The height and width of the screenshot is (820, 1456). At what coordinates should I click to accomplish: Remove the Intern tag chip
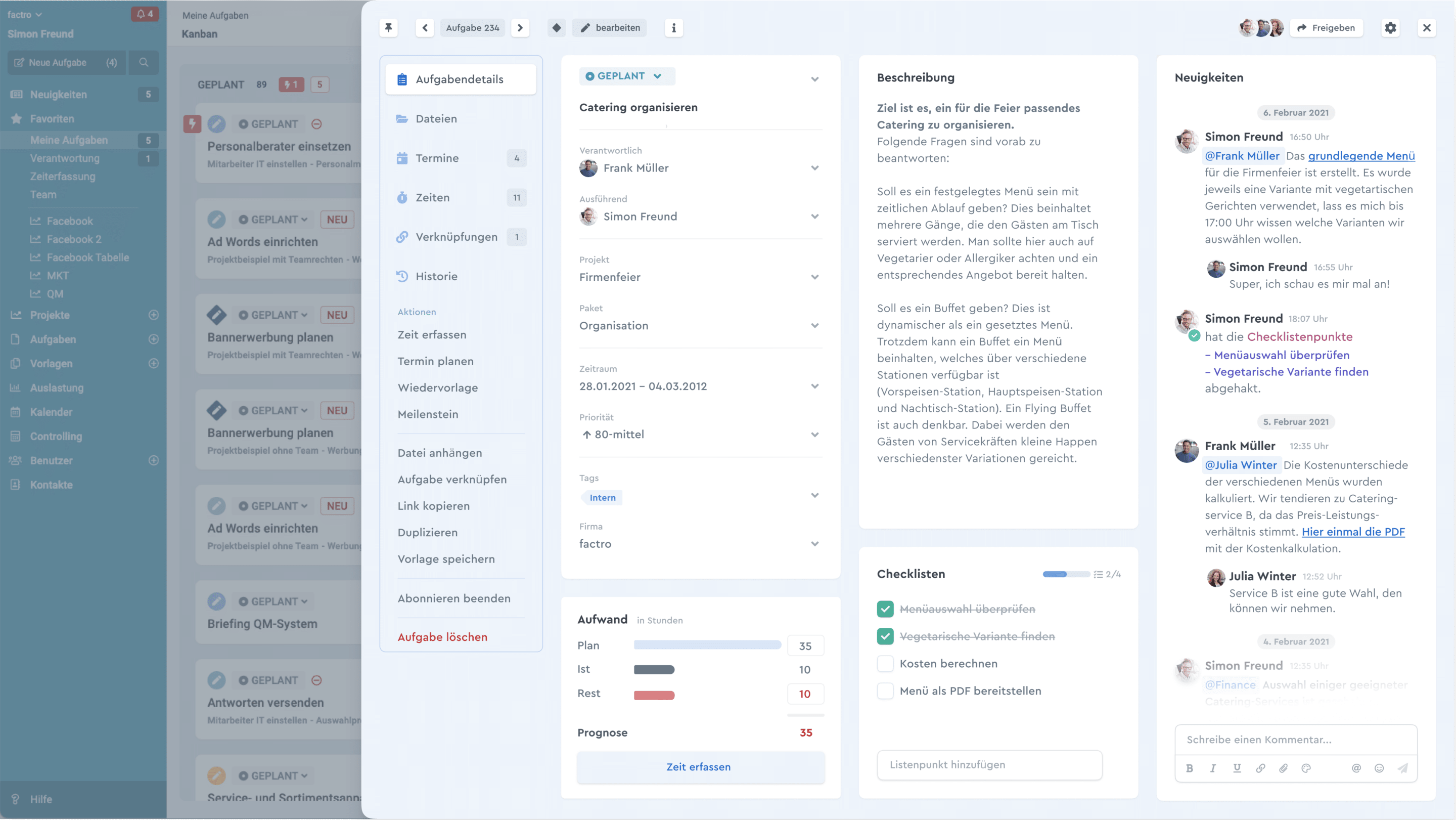click(x=602, y=498)
